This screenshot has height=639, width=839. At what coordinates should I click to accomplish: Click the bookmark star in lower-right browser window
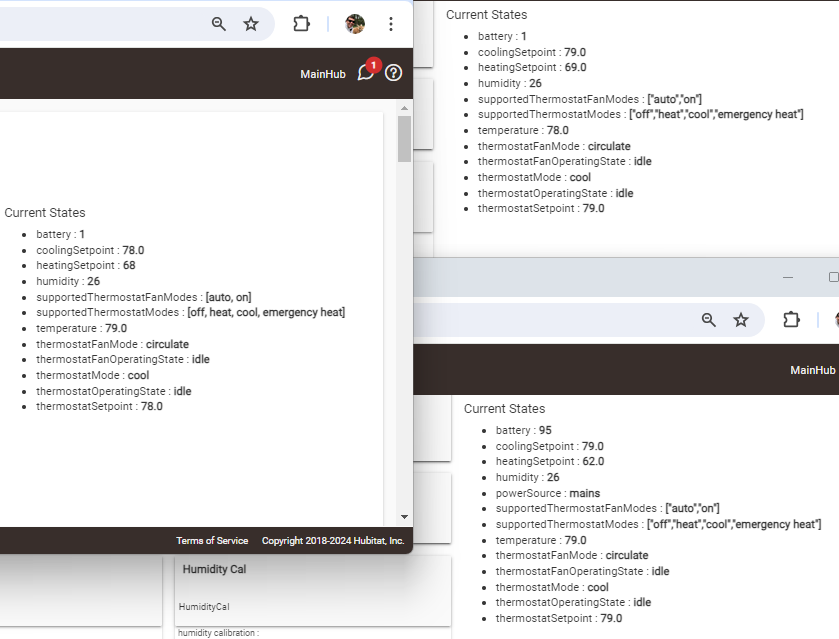[741, 320]
